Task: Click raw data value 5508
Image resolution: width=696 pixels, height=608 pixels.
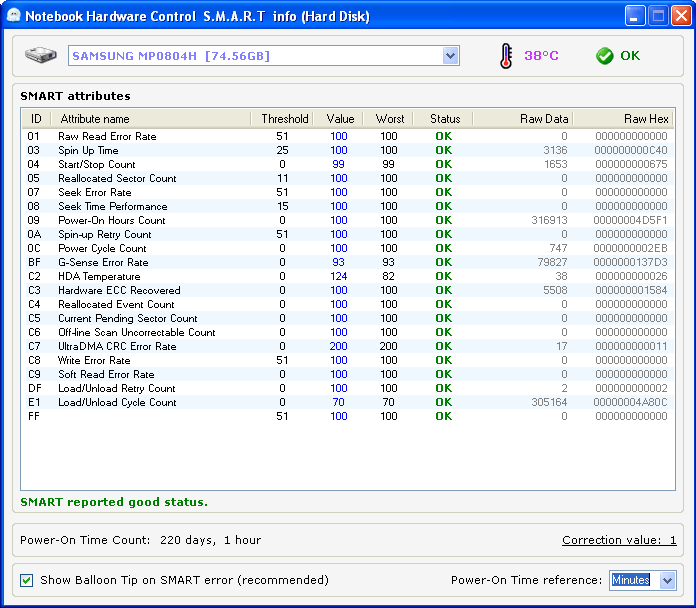Action: [x=555, y=290]
